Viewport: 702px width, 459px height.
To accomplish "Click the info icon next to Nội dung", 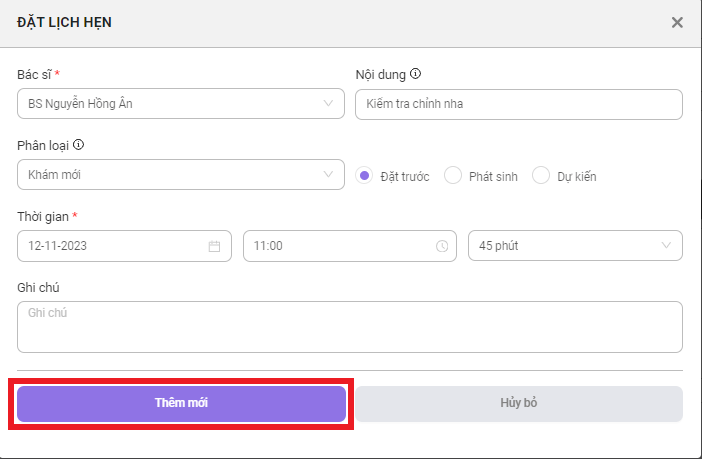I will click(415, 74).
